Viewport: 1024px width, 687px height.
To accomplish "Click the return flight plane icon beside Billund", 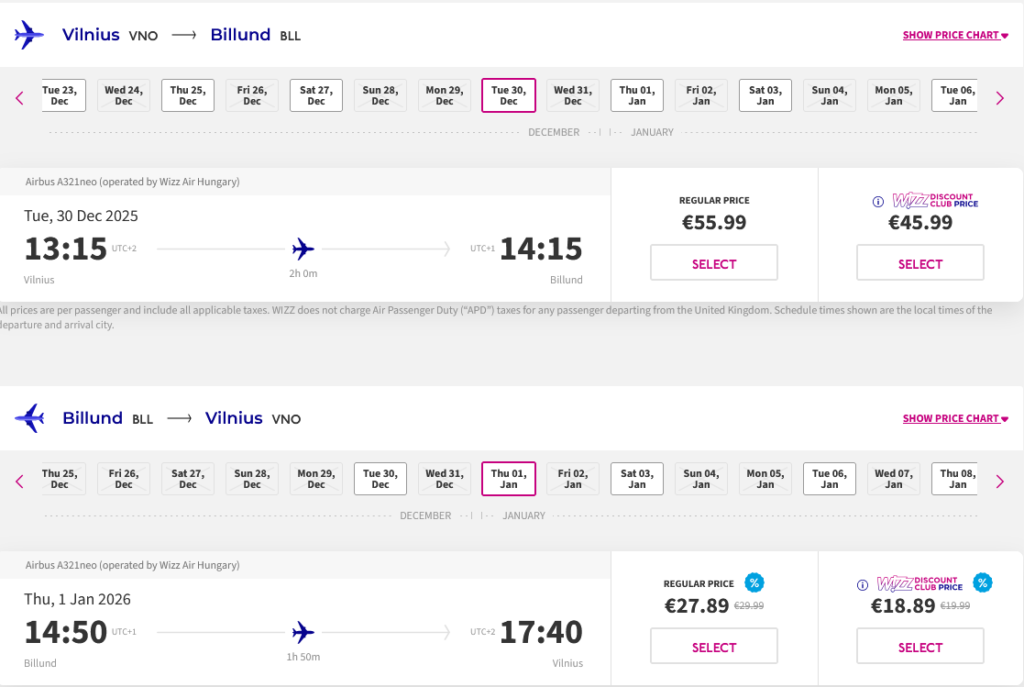I will (x=29, y=418).
